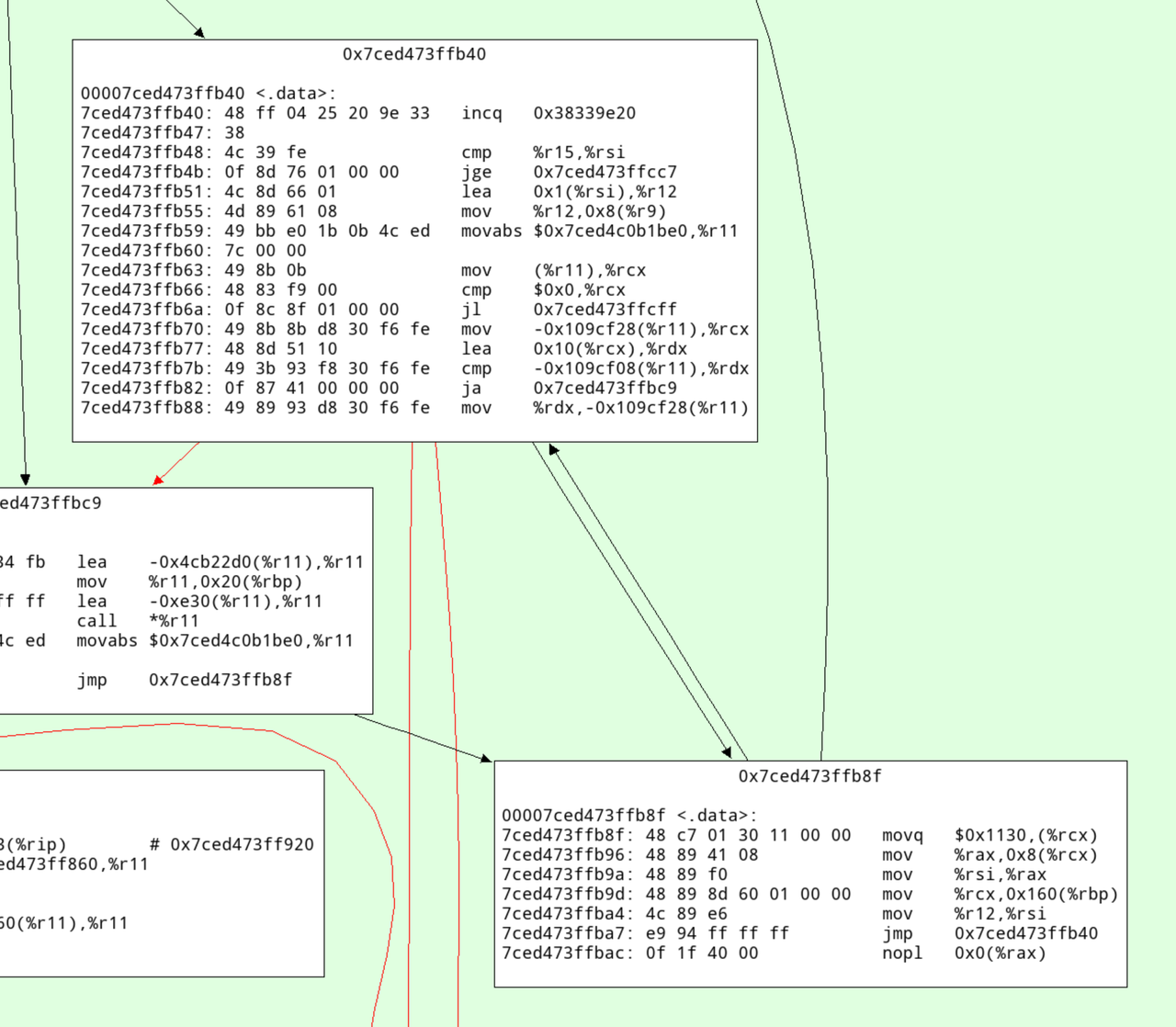Click the node header labeled 0x7ced473ffb40

pyautogui.click(x=413, y=54)
